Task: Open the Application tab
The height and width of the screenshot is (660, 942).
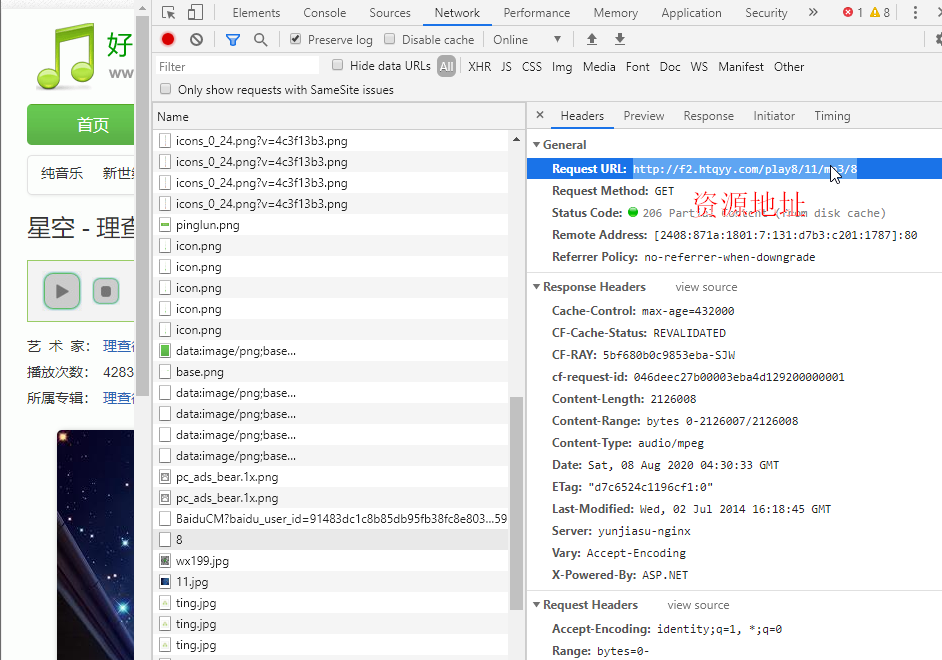Action: [691, 13]
